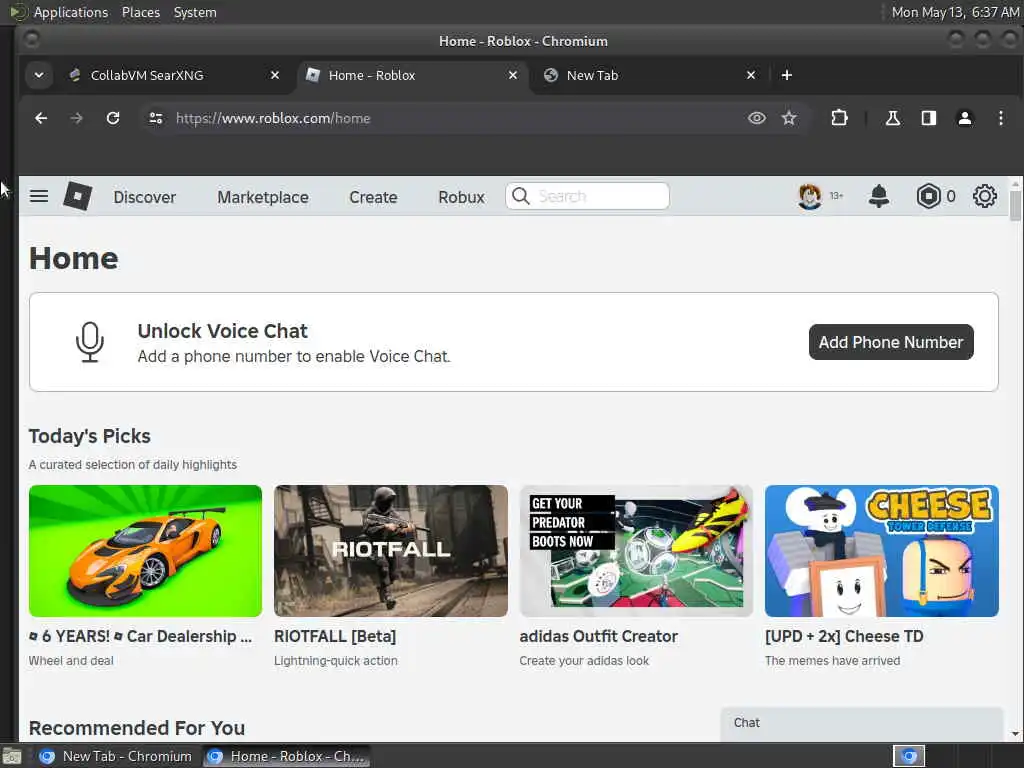Click the search magnifier icon

click(520, 196)
